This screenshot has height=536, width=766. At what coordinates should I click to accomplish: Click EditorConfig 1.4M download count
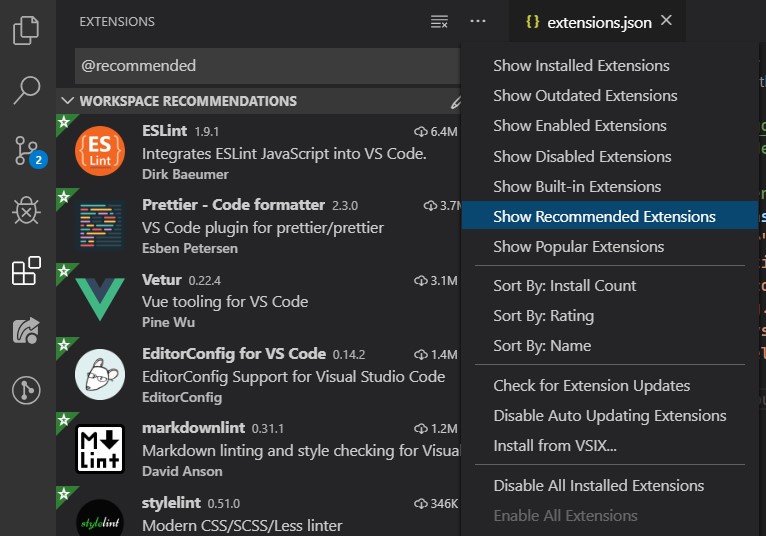(436, 355)
